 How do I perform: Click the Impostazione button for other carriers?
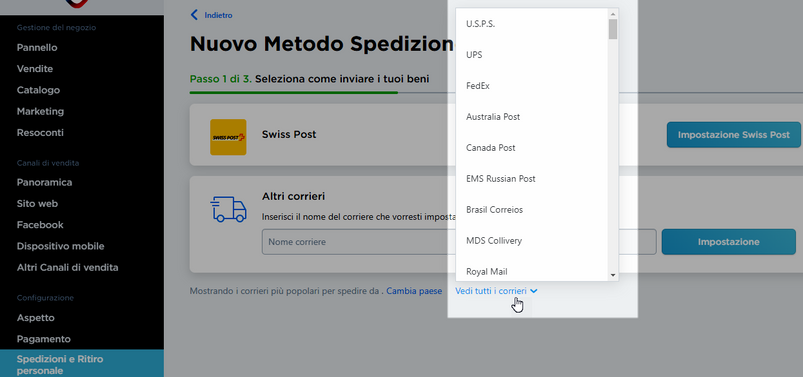728,242
